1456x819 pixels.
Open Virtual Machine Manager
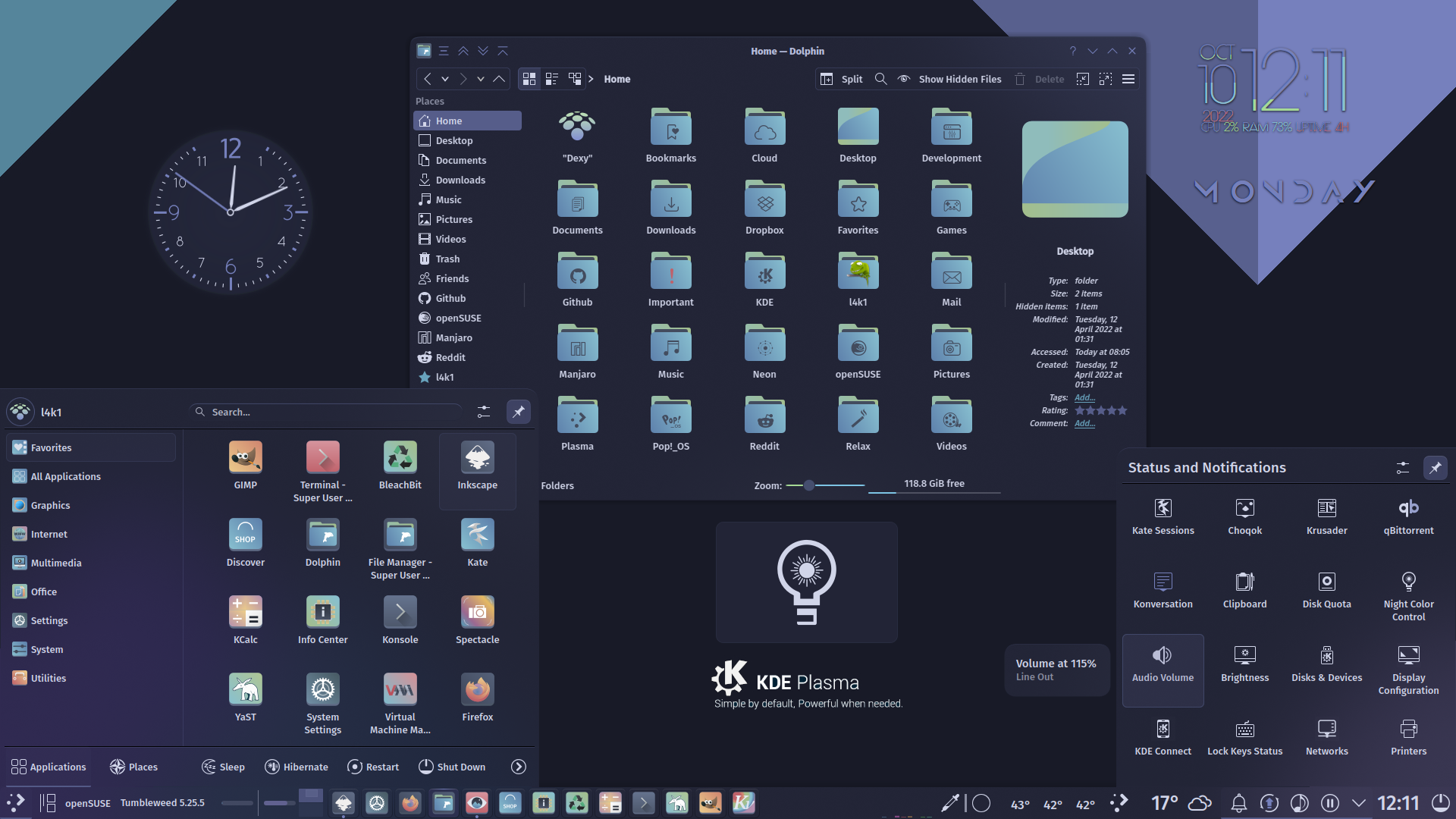click(x=400, y=704)
